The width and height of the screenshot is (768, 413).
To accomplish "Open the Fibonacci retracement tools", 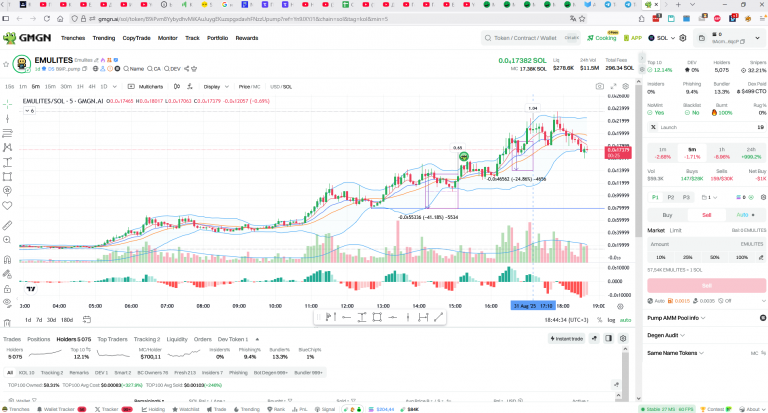I will [7, 133].
